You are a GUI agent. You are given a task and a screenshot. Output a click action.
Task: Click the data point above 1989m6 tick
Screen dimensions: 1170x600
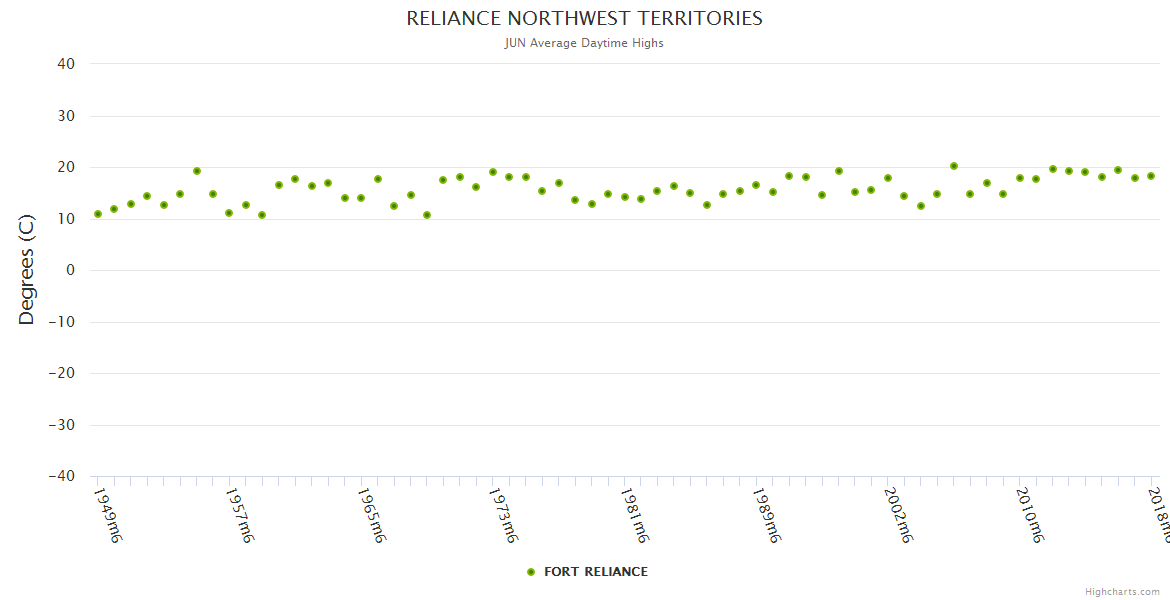pyautogui.click(x=756, y=185)
